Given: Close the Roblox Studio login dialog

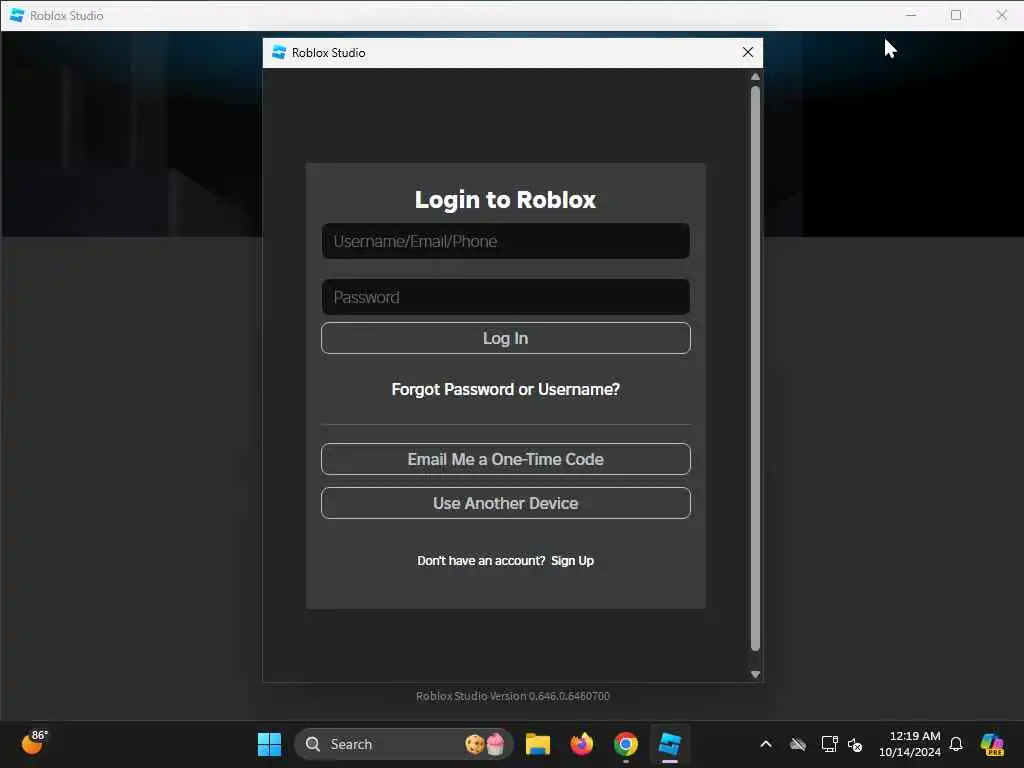Looking at the screenshot, I should coord(748,52).
